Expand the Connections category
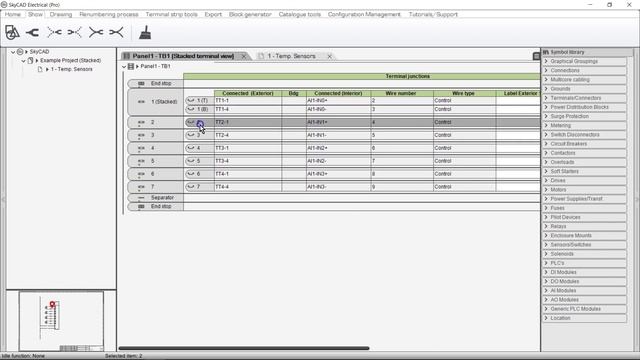 [546, 71]
